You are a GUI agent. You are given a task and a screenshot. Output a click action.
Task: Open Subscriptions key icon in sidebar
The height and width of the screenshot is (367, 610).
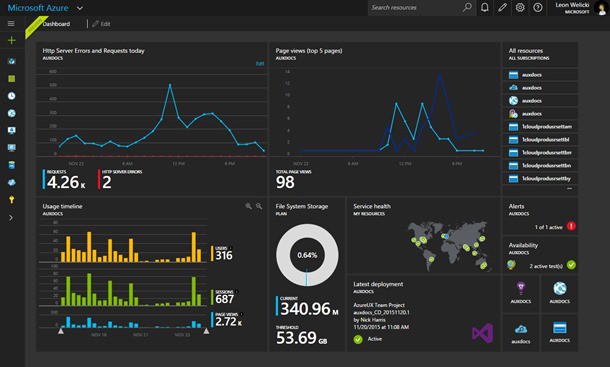coord(11,200)
